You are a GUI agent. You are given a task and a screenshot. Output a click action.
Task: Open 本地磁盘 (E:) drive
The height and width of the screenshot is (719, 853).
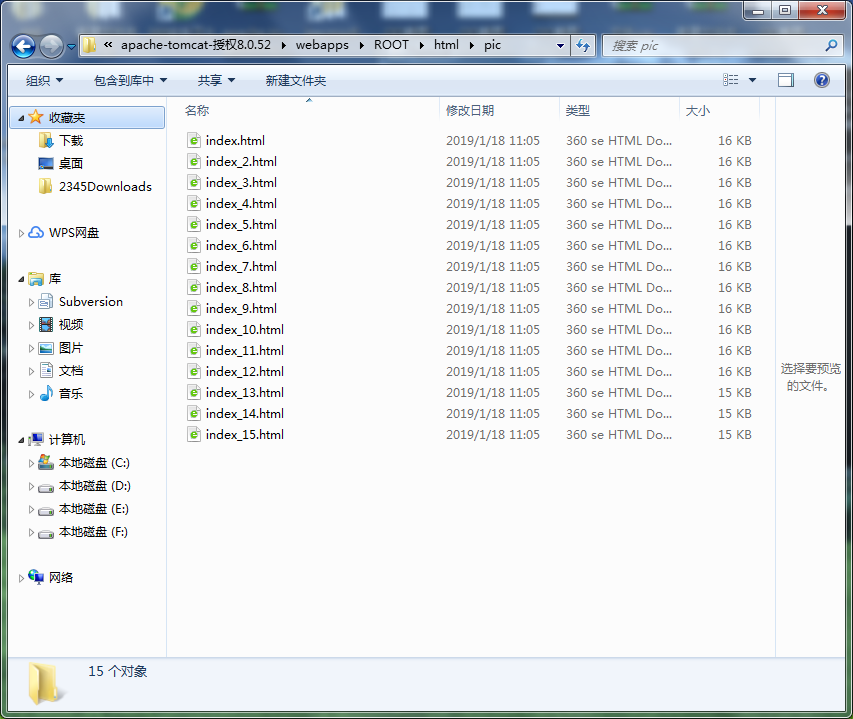click(94, 509)
